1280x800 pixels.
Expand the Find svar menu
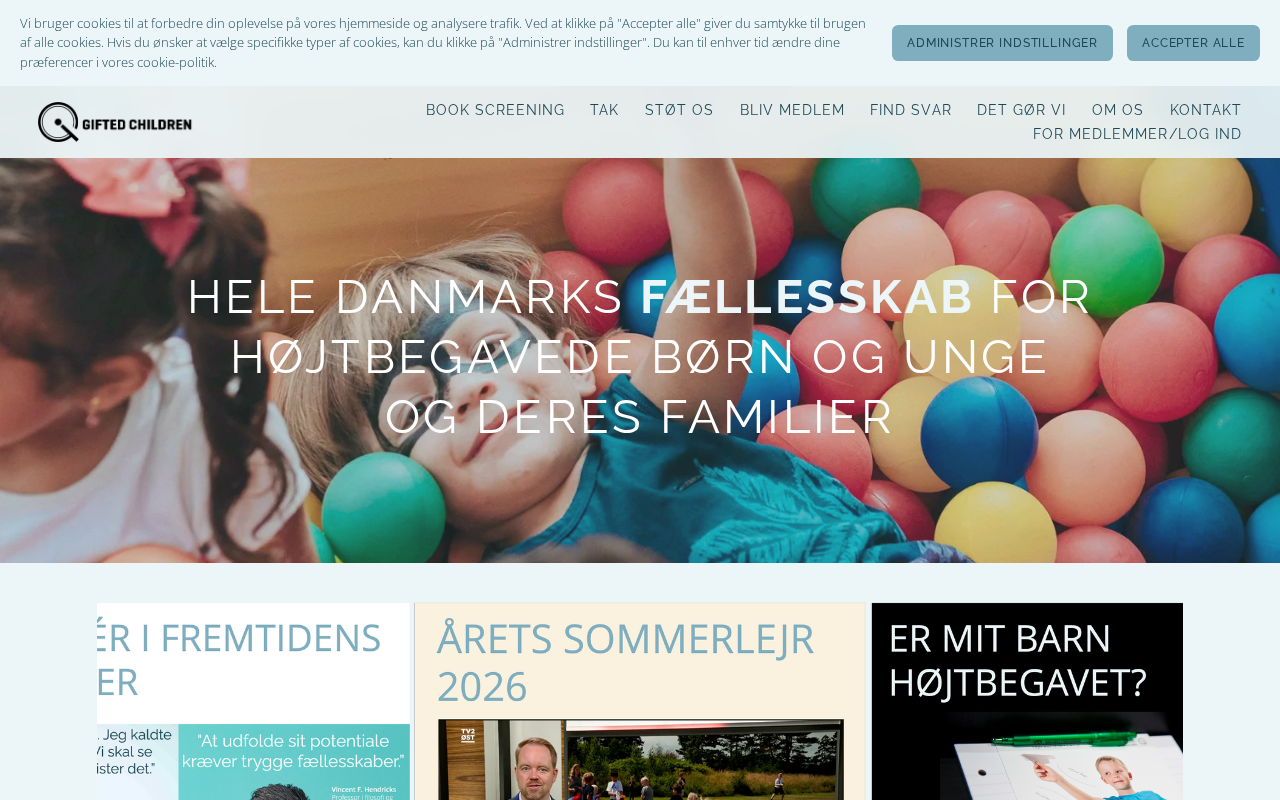coord(911,110)
